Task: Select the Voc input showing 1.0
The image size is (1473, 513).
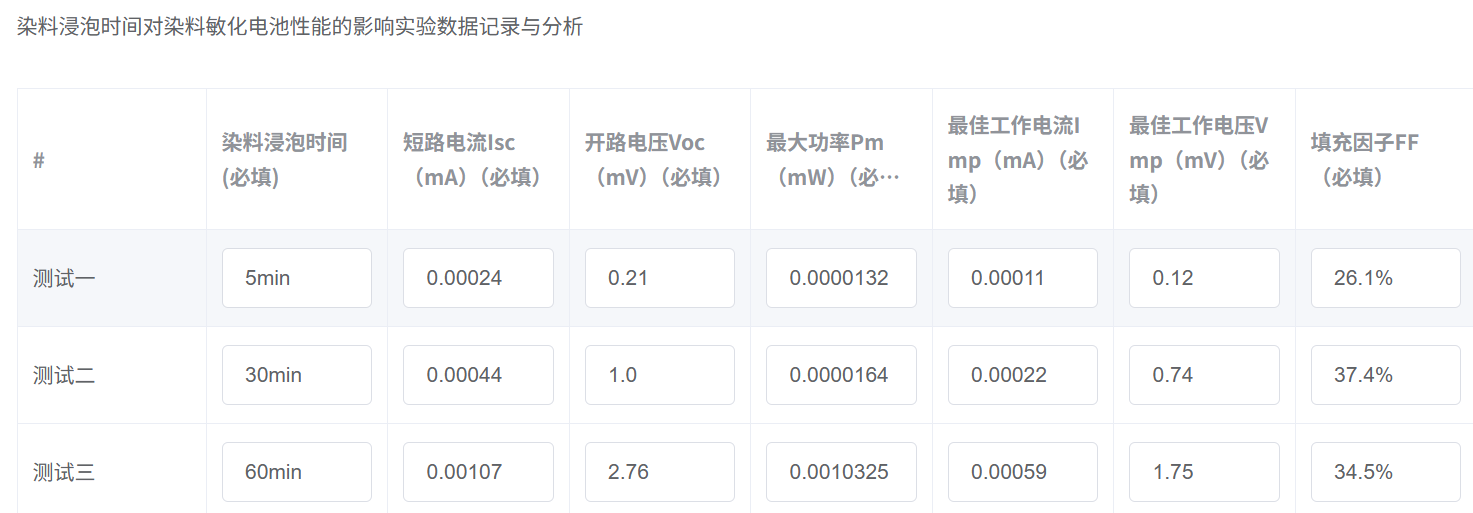Action: click(x=659, y=375)
